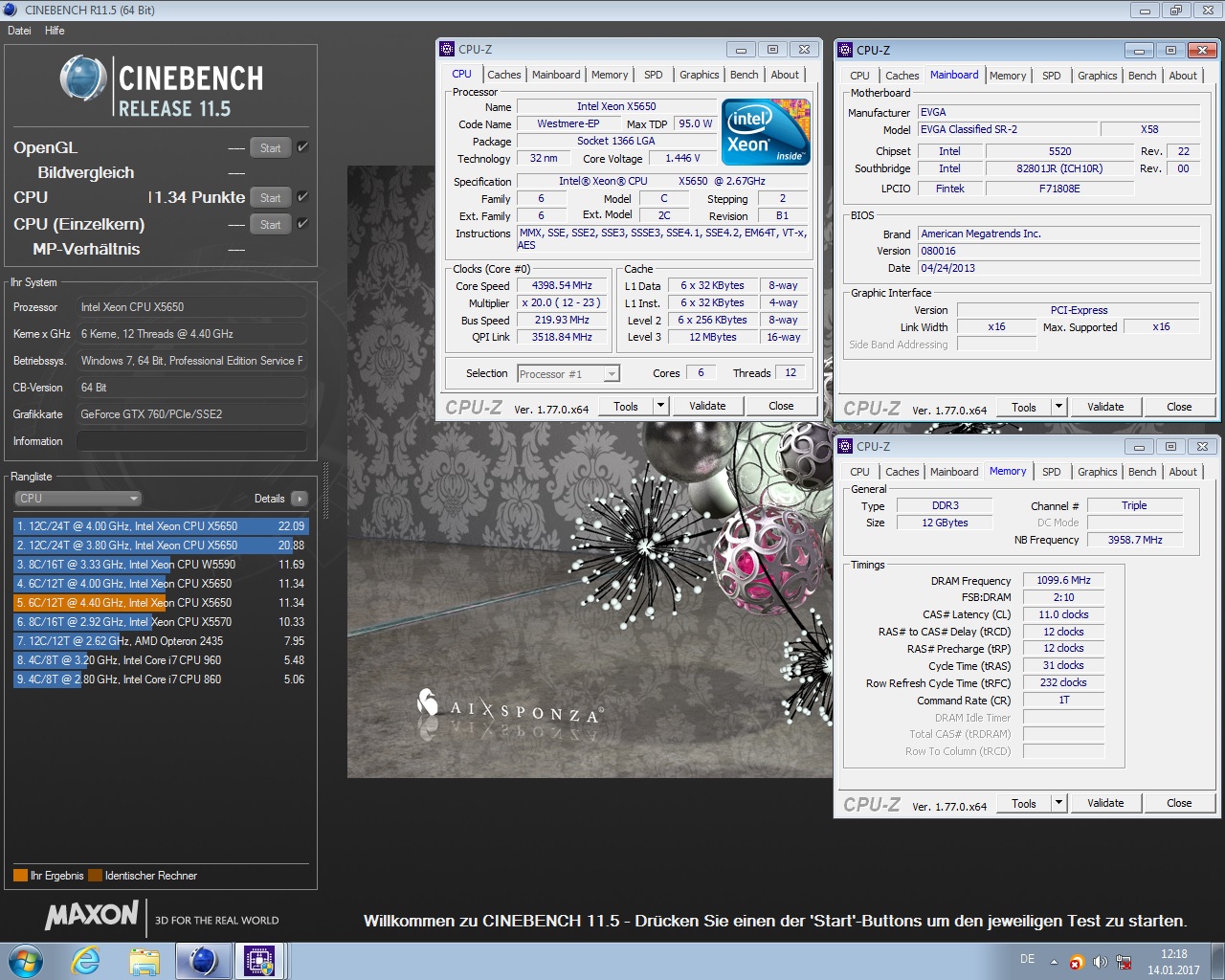Click Validate in Mainboard window

(1105, 407)
